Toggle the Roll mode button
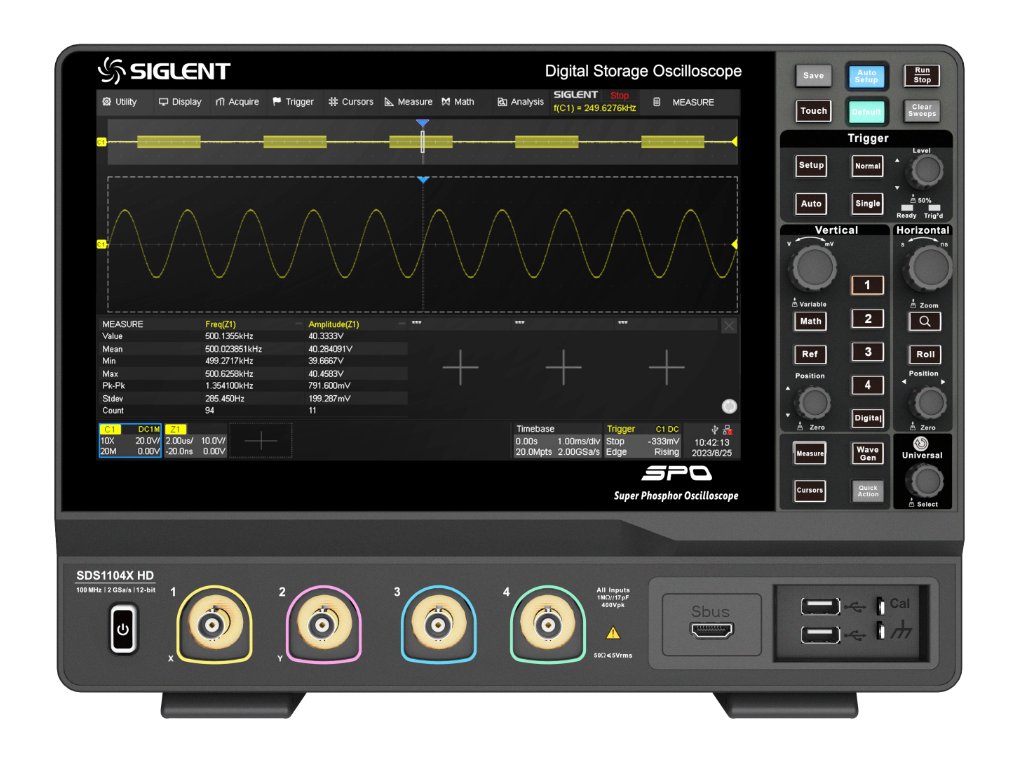The width and height of the screenshot is (1024, 768). coord(925,354)
